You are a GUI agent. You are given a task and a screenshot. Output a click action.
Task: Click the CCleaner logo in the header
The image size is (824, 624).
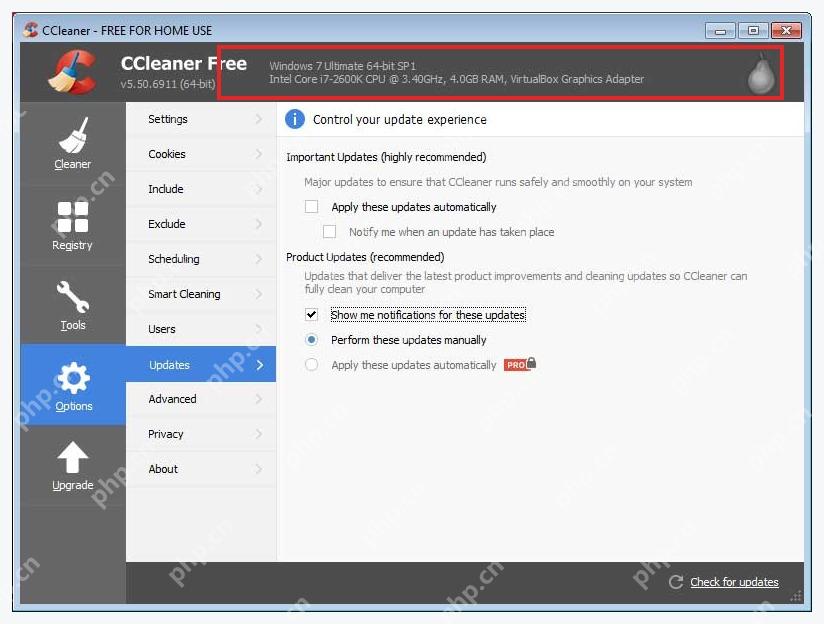73,73
